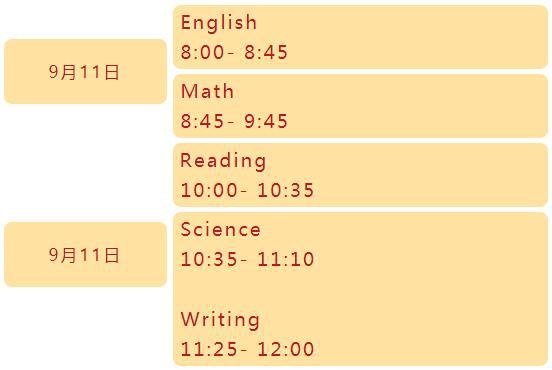Viewport: 552px width, 370px height.
Task: Click the 11:25- 12:00 time range
Action: (x=247, y=349)
